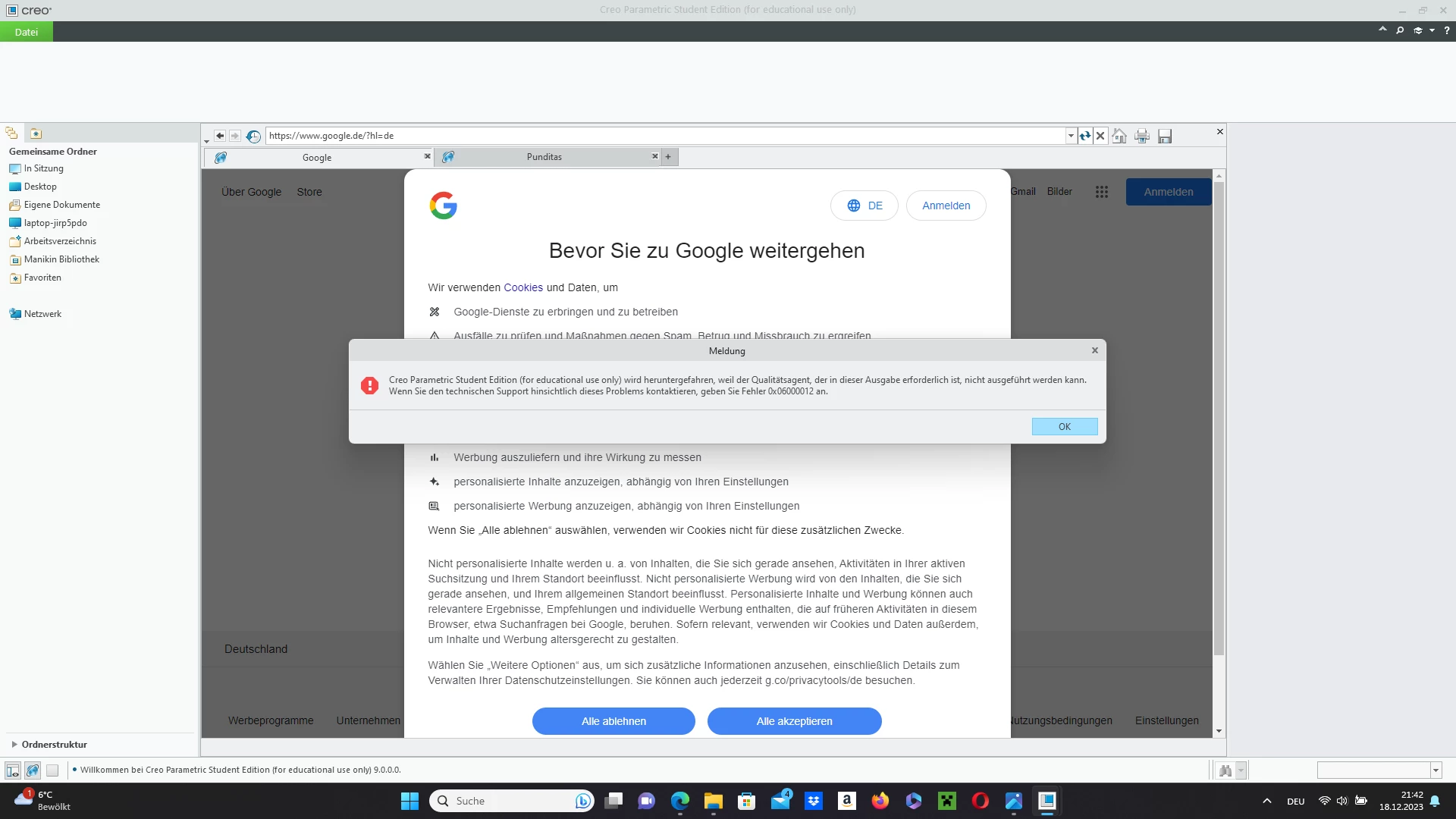Click the browser history icon
Screen dimensions: 1456x819
(253, 136)
